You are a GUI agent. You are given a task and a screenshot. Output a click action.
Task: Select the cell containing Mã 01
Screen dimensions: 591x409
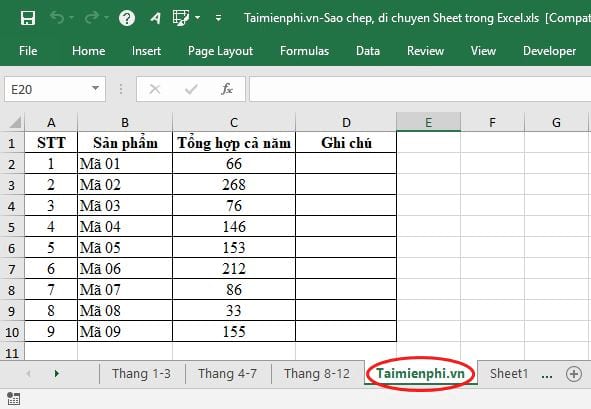125,164
